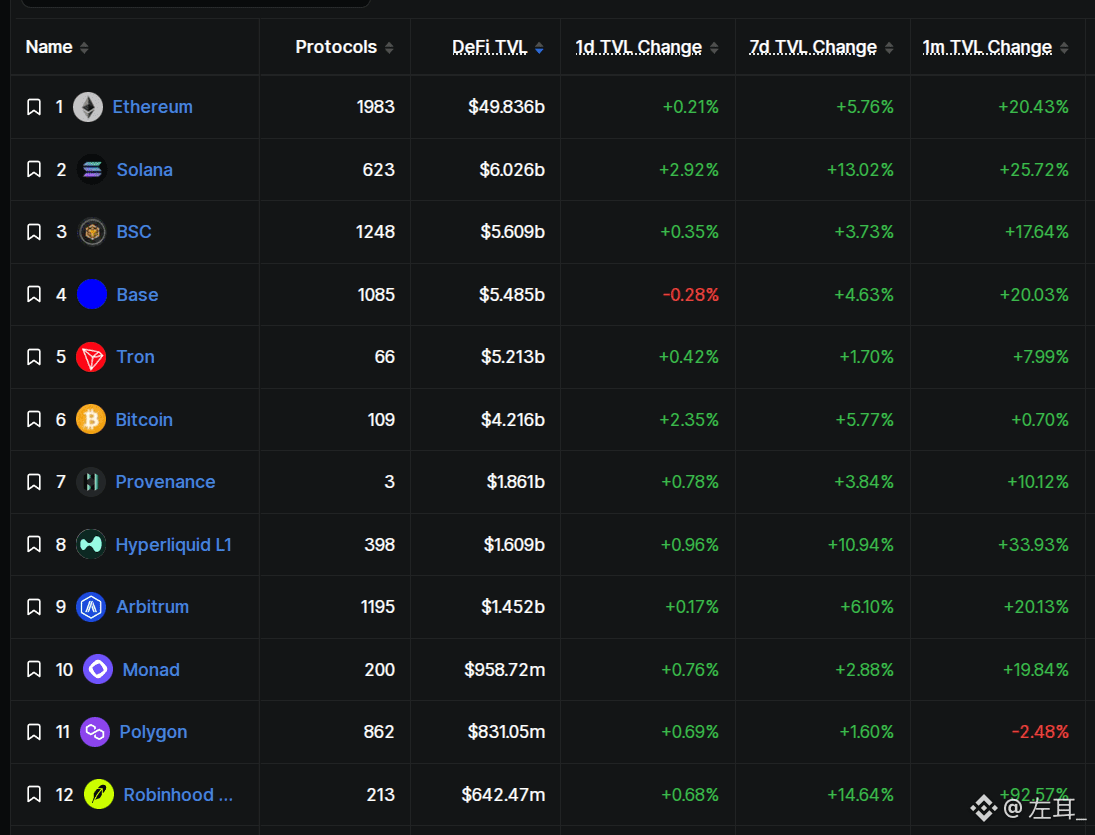Open the Provenance chain link
The image size is (1095, 835).
(x=166, y=482)
